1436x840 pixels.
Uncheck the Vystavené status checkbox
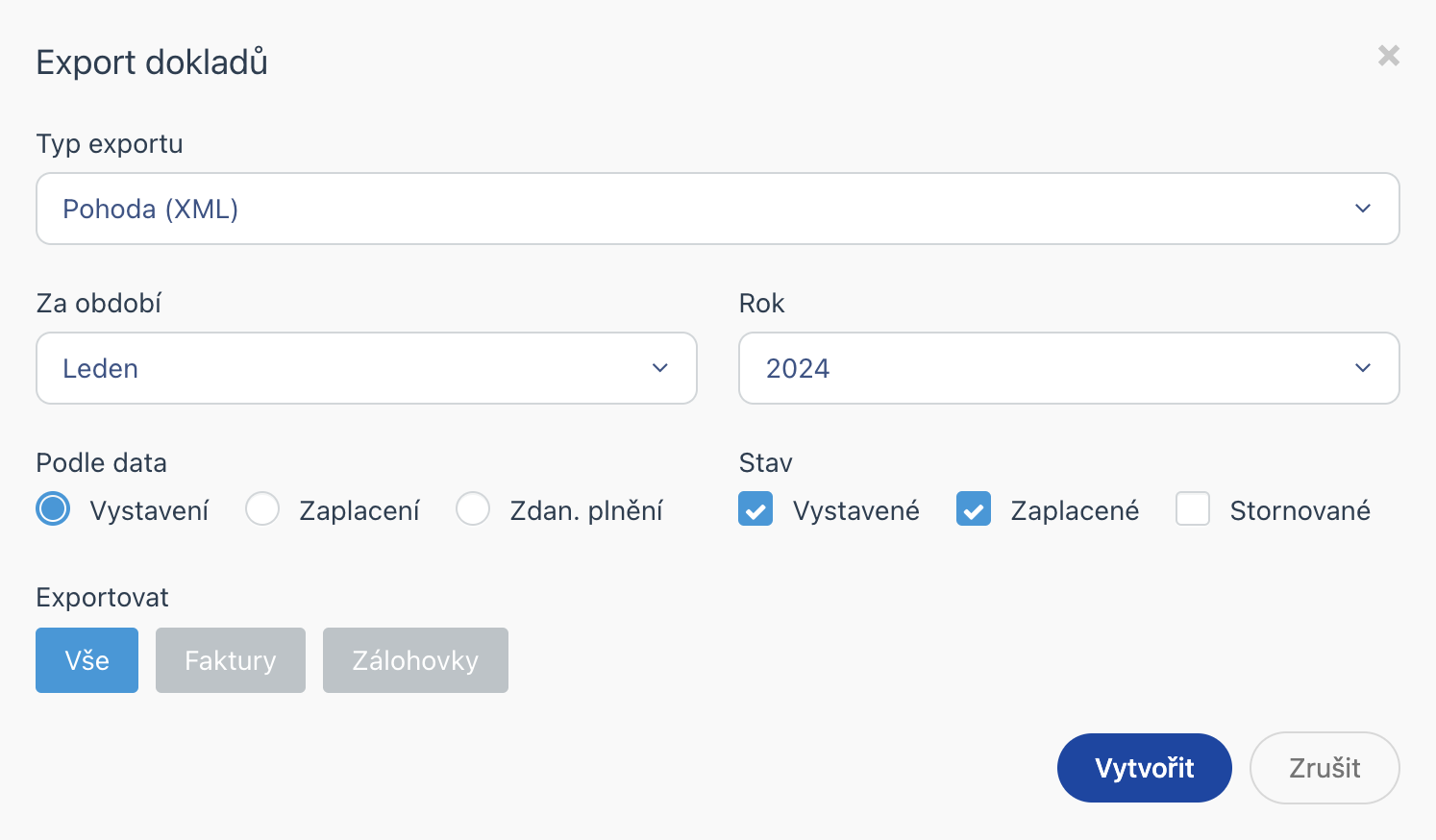pyautogui.click(x=755, y=508)
